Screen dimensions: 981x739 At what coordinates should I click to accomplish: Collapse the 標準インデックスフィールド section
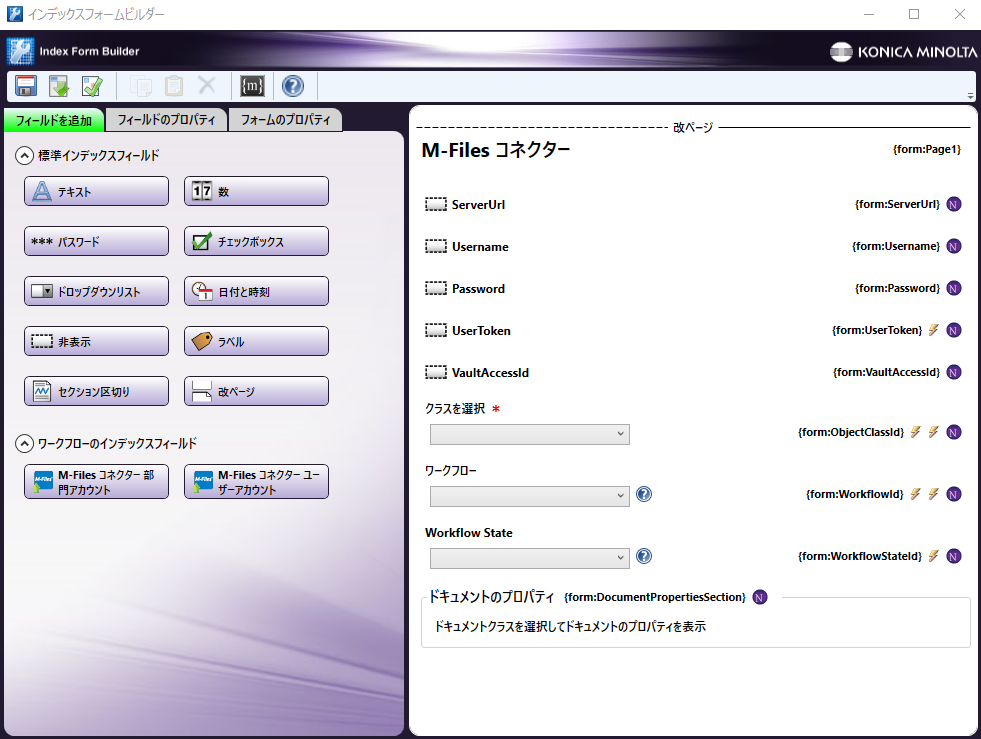point(24,155)
